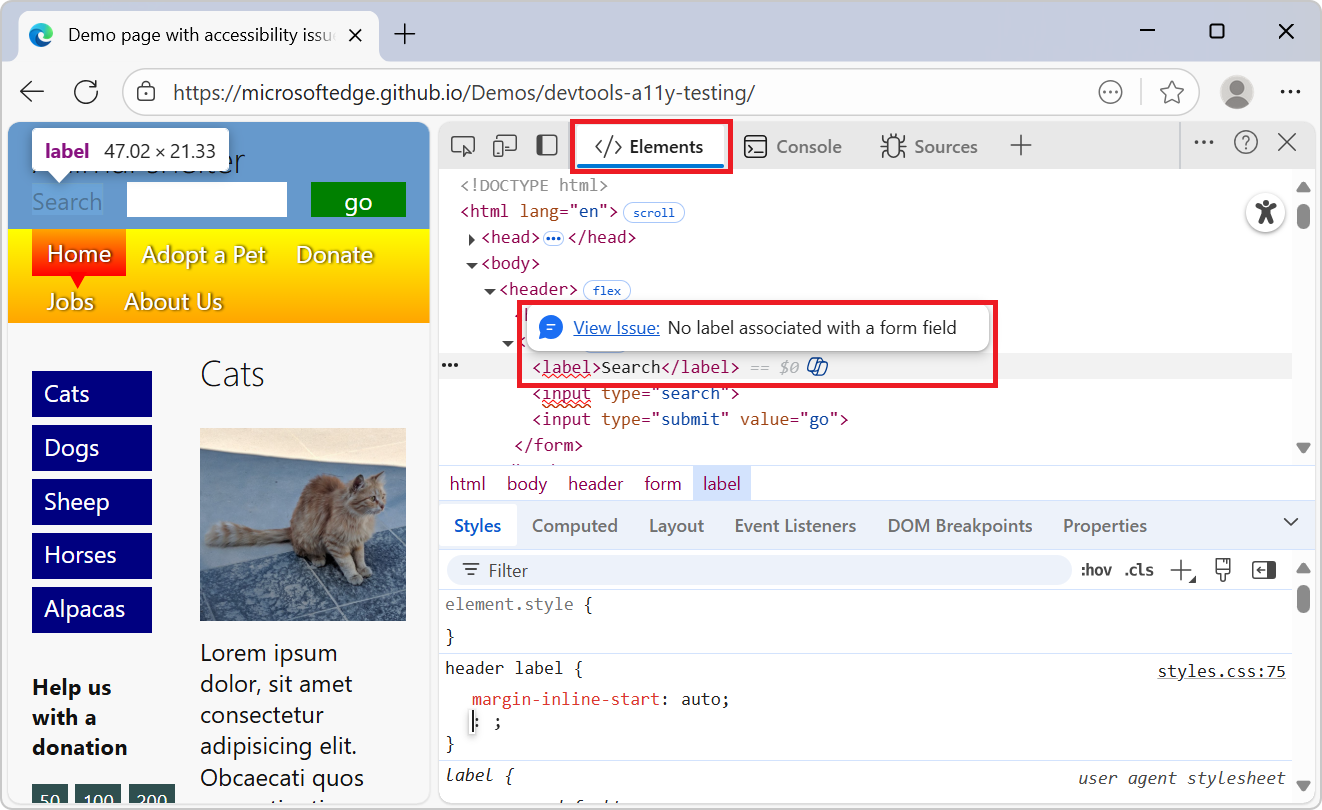Toggle the computed styles sidebar icon
This screenshot has height=810, width=1322.
coord(1263,570)
